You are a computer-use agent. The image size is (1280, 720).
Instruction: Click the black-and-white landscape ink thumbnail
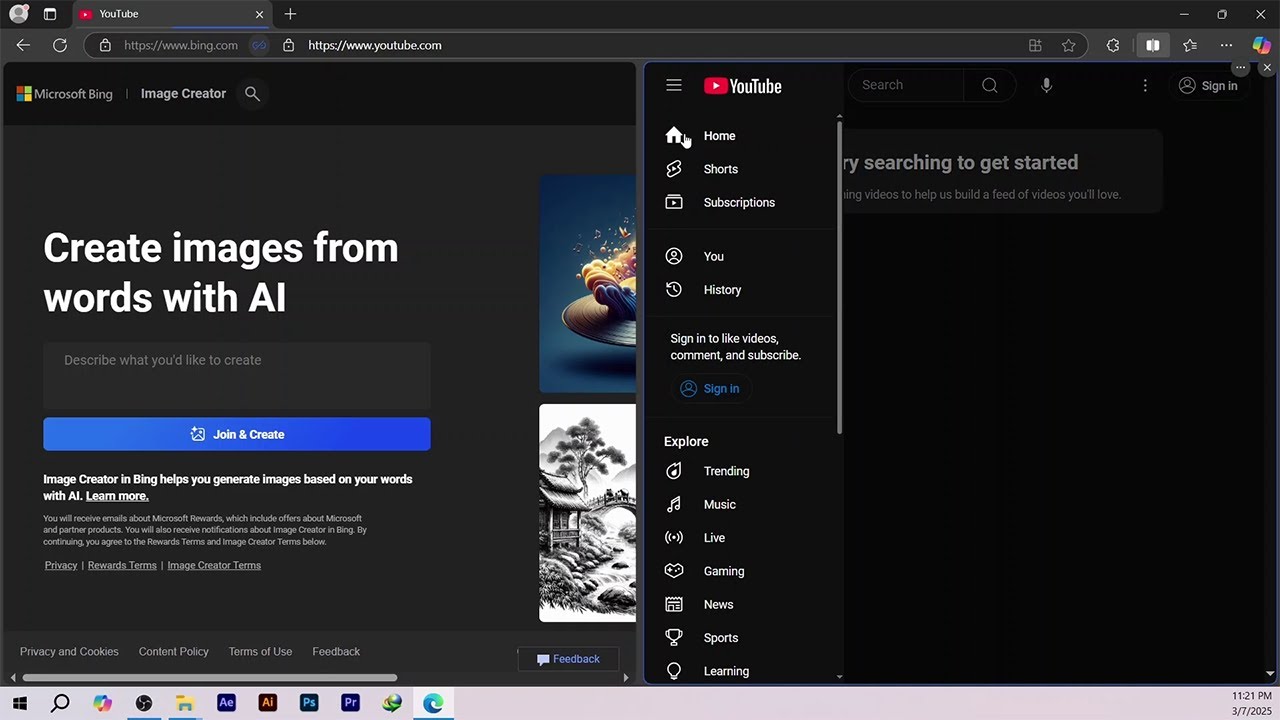pos(587,513)
